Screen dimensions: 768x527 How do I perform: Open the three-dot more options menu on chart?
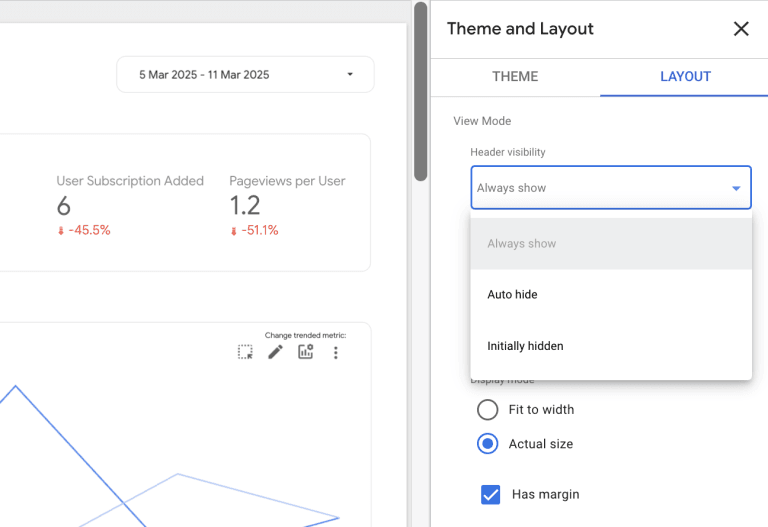[336, 352]
